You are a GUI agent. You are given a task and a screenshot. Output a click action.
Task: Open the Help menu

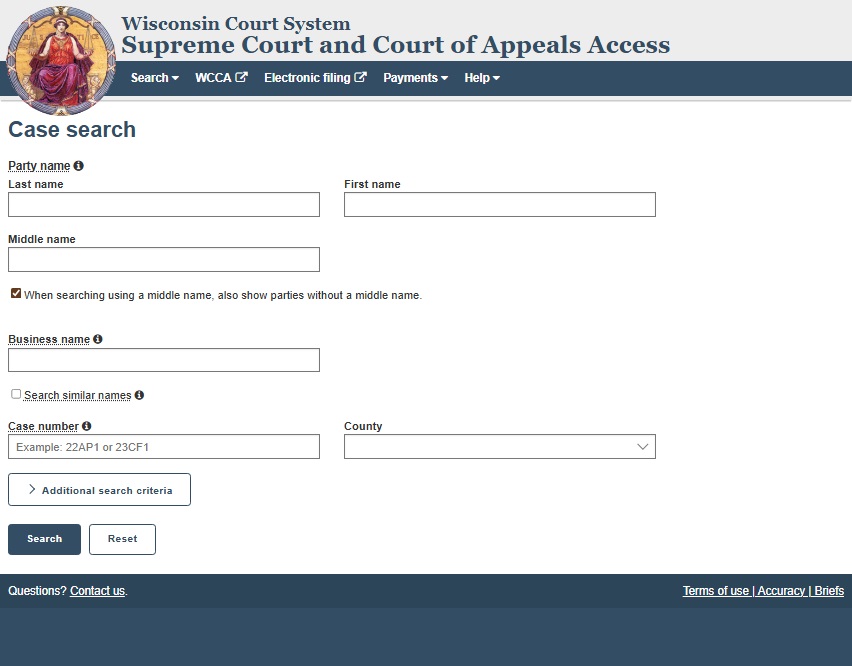click(x=481, y=78)
